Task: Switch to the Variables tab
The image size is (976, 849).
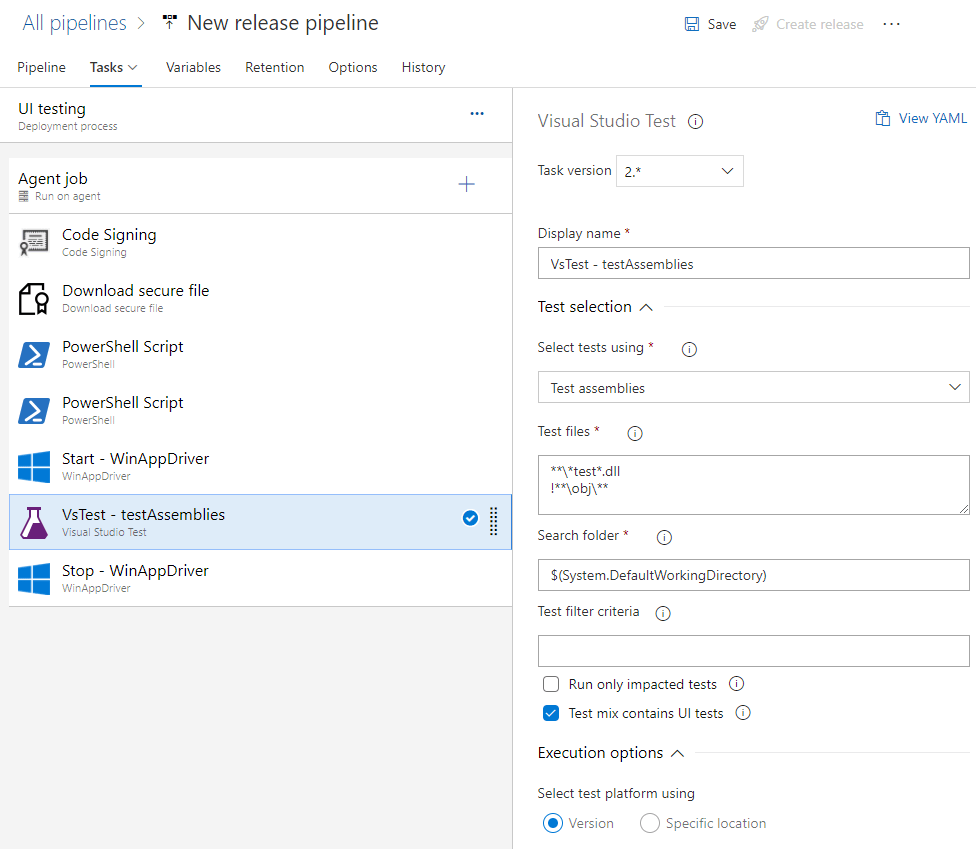Action: tap(193, 67)
